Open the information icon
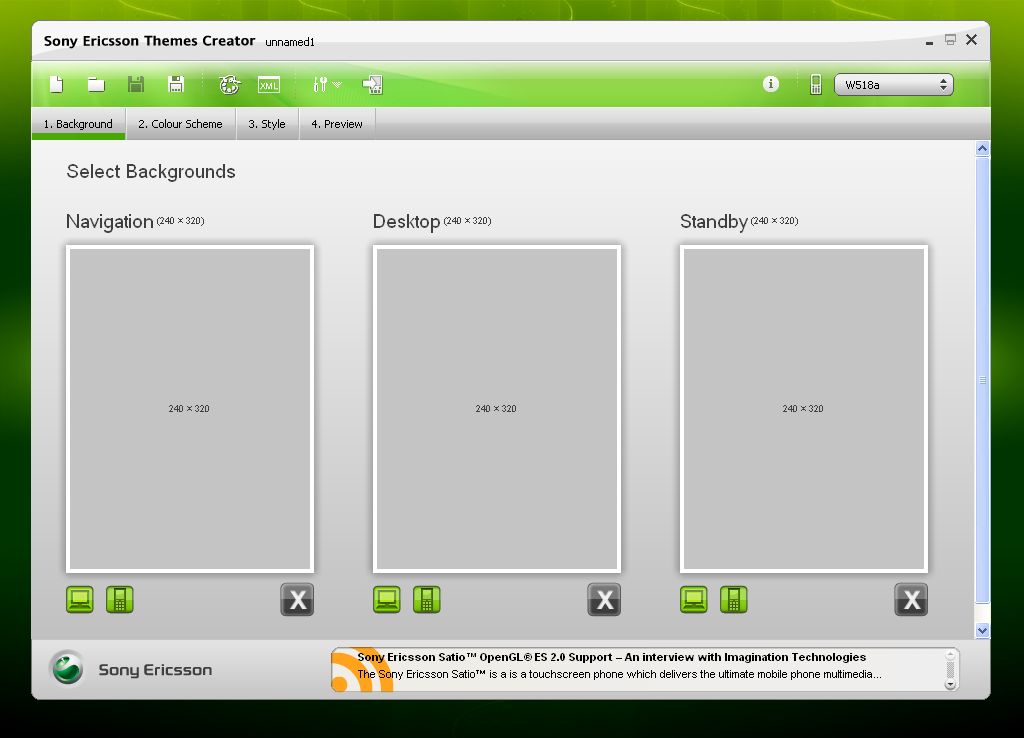Image resolution: width=1024 pixels, height=738 pixels. pos(771,84)
